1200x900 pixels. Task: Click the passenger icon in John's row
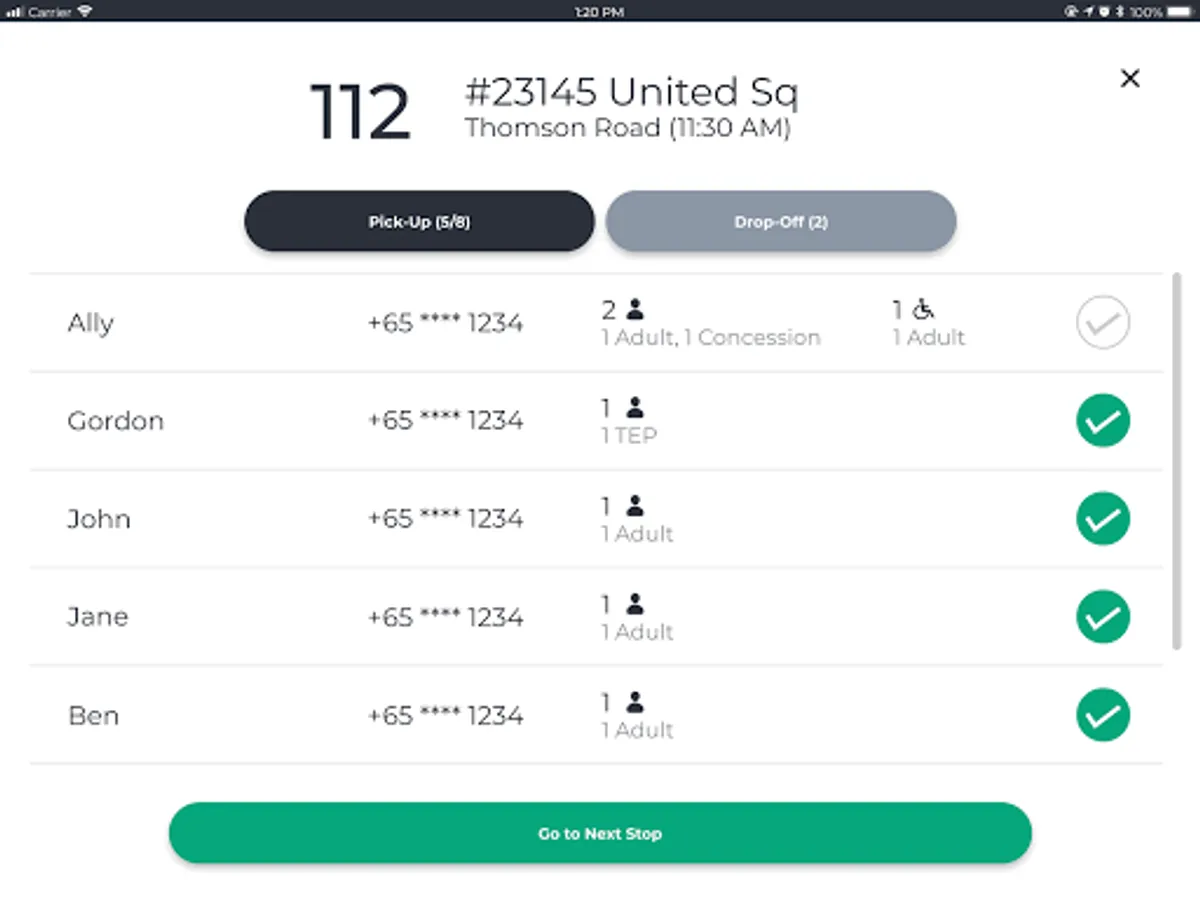[x=635, y=506]
